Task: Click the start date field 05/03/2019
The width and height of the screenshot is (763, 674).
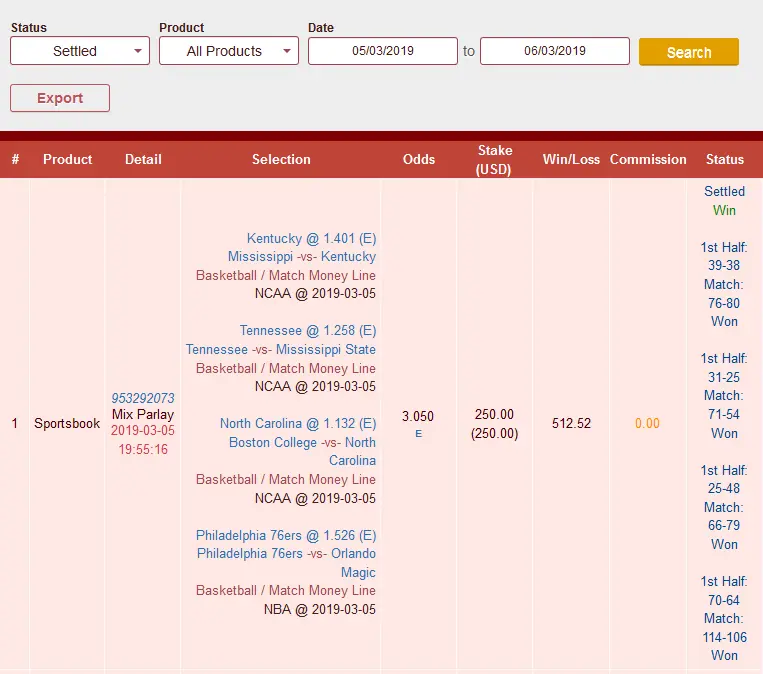Action: (x=382, y=51)
